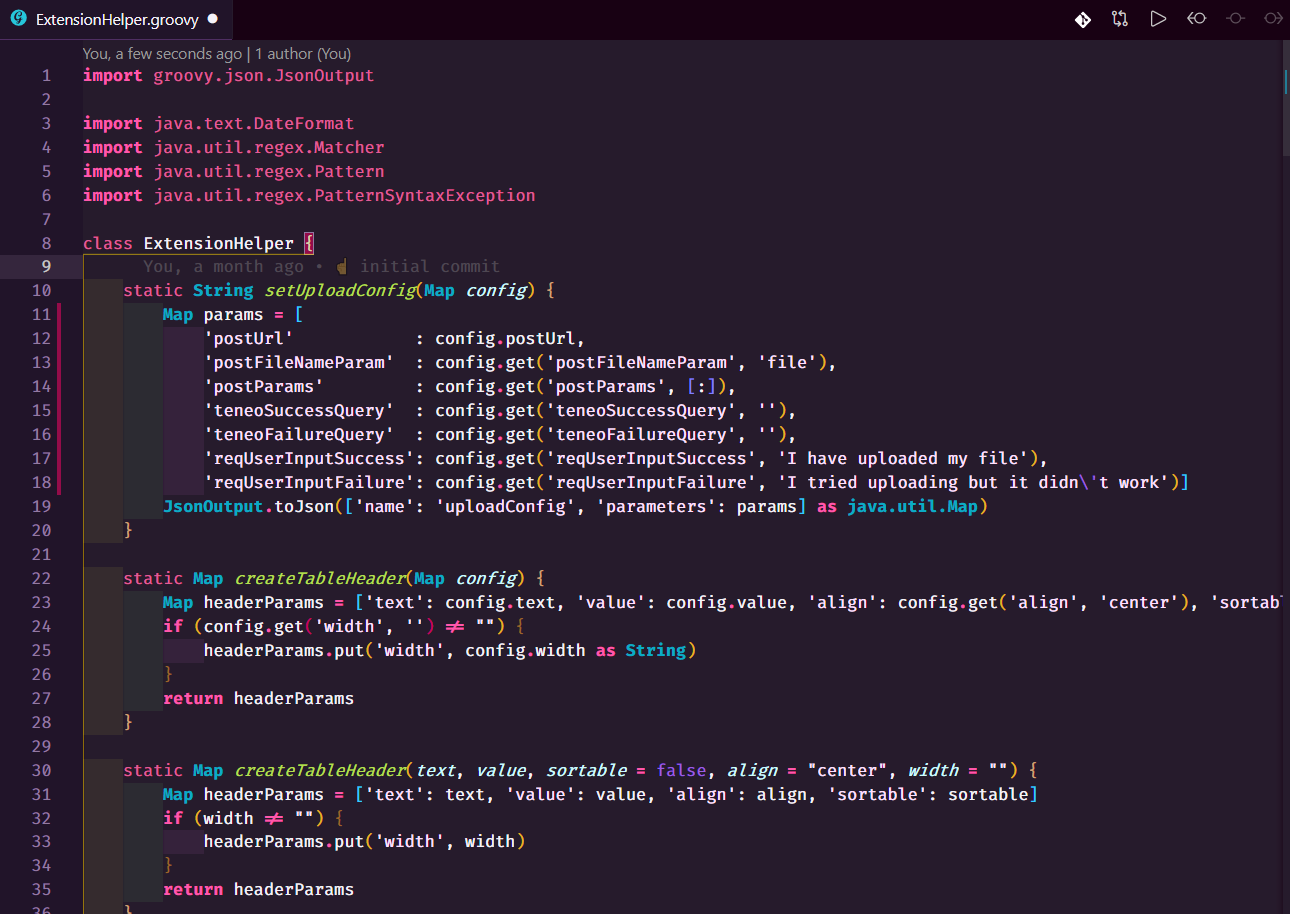This screenshot has height=914, width=1290.
Task: Click the 'postFileNameParam' key on line 13
Action: [298, 363]
